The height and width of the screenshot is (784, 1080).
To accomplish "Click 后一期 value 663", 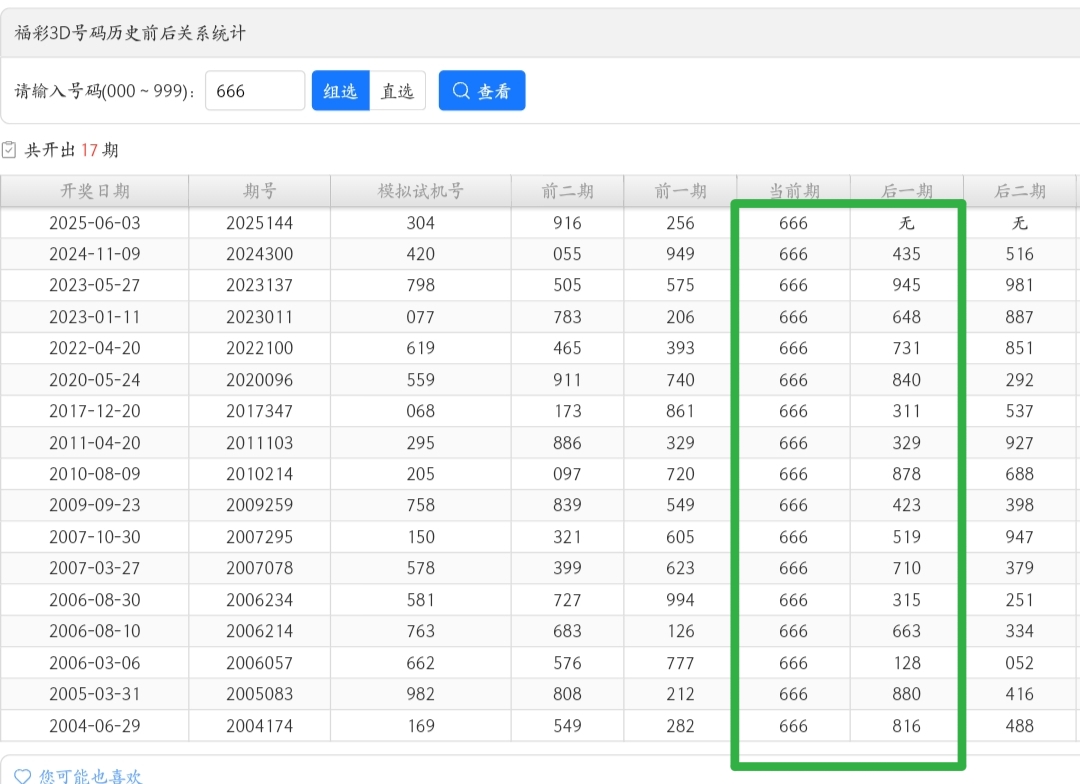I will point(906,631).
